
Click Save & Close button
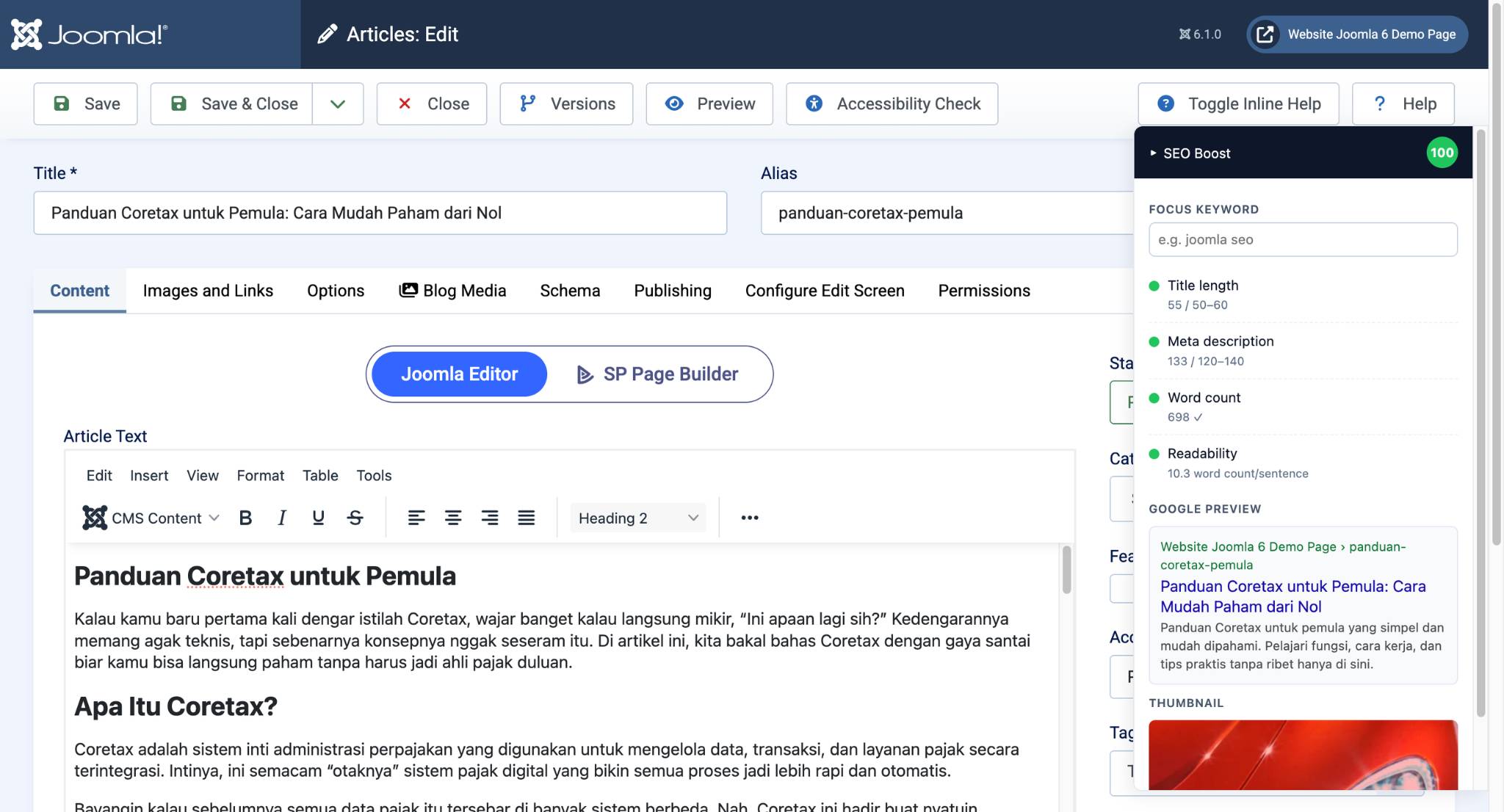(x=232, y=104)
